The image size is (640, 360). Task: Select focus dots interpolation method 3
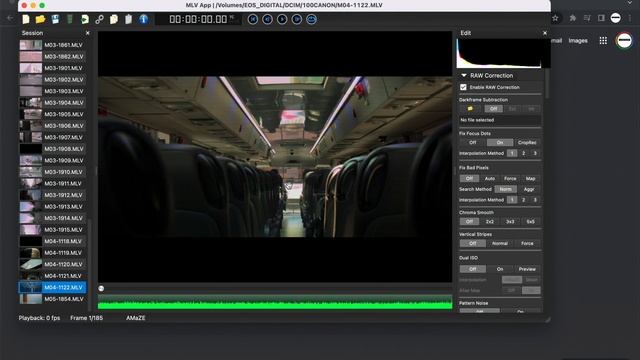tap(535, 153)
